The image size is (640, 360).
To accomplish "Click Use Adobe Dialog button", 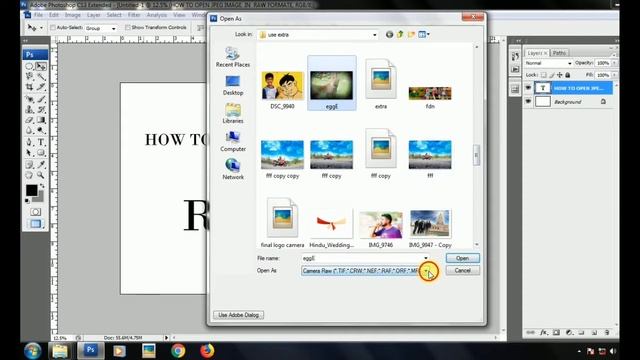I will point(238,315).
